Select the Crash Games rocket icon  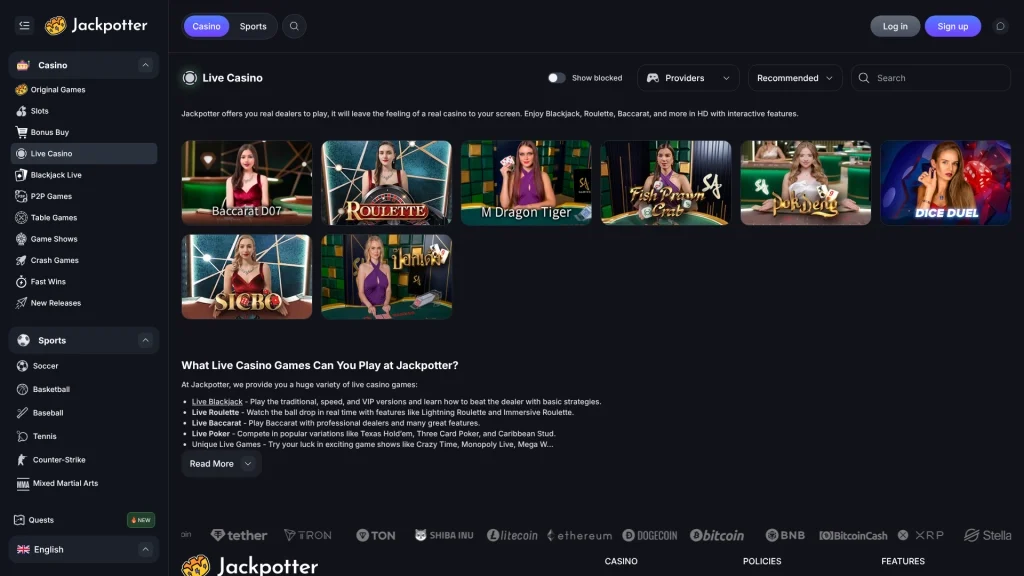point(23,260)
